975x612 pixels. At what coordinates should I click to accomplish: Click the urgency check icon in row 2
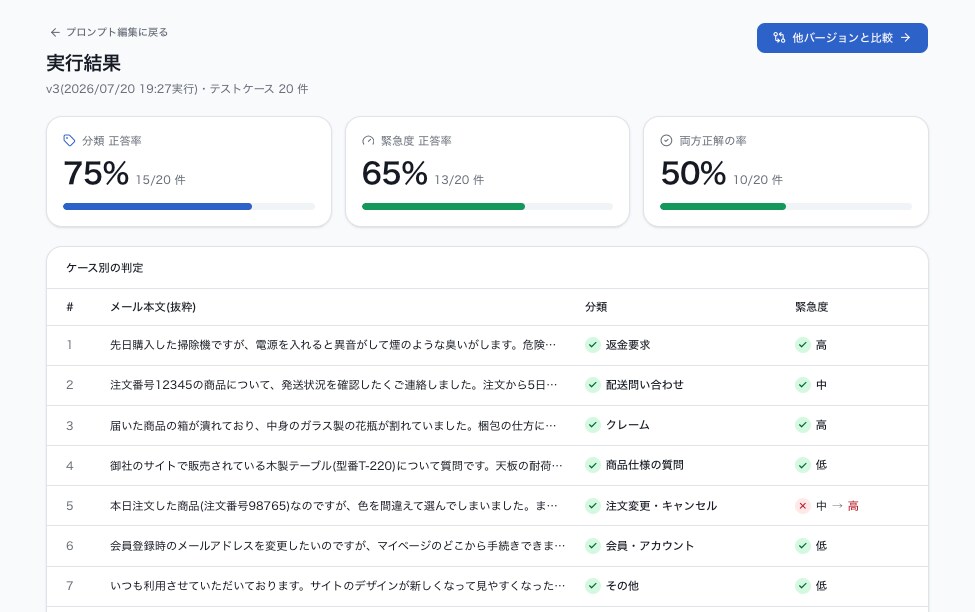click(803, 385)
